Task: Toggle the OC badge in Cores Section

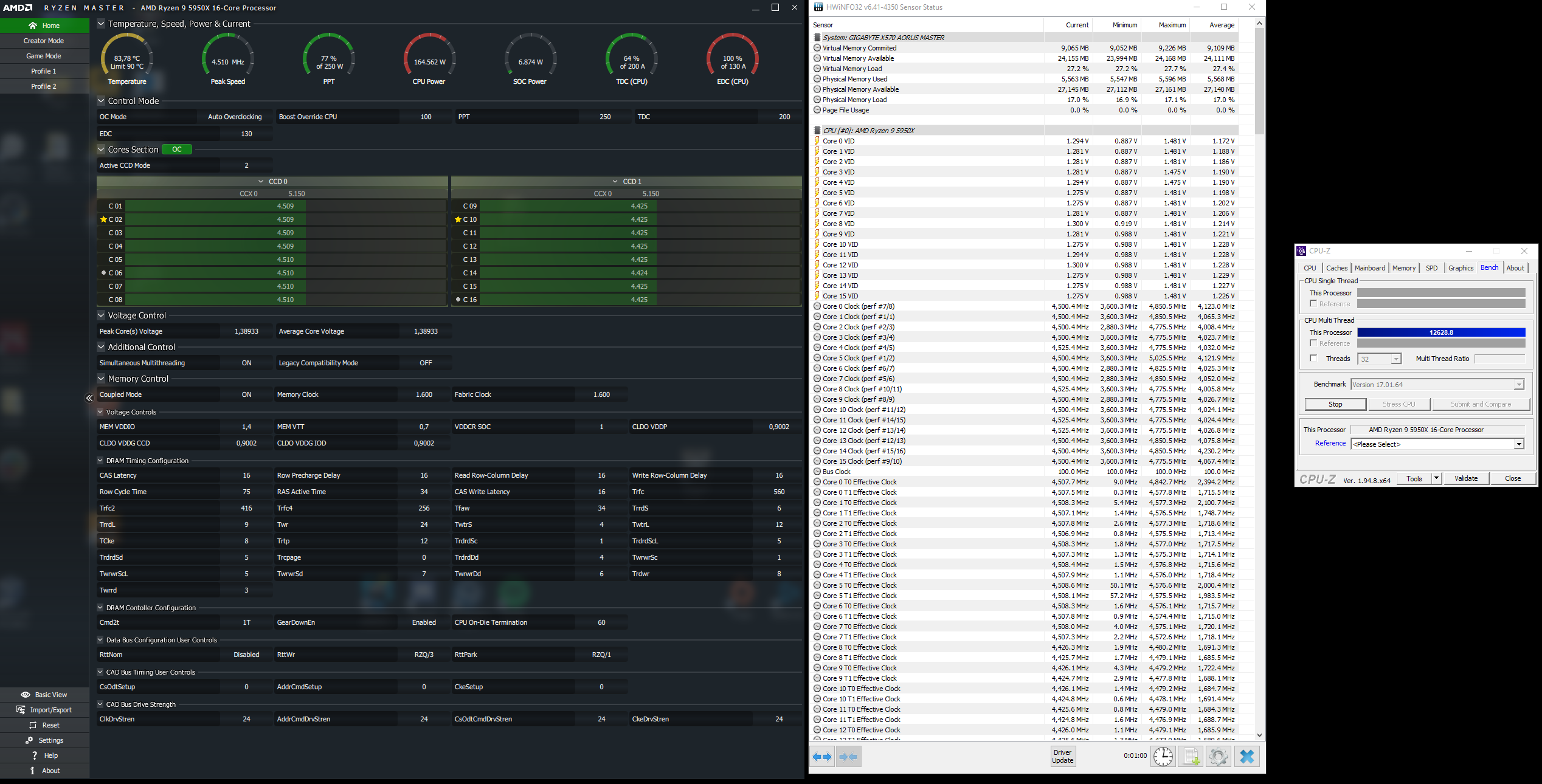Action: click(x=177, y=150)
